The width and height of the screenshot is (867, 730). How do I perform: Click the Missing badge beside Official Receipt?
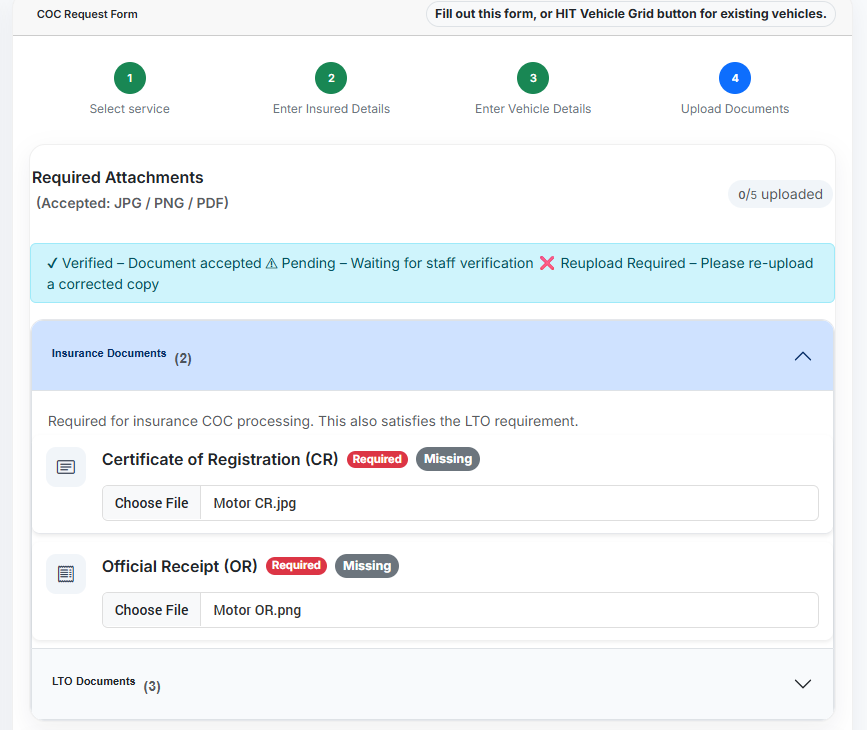pos(367,566)
